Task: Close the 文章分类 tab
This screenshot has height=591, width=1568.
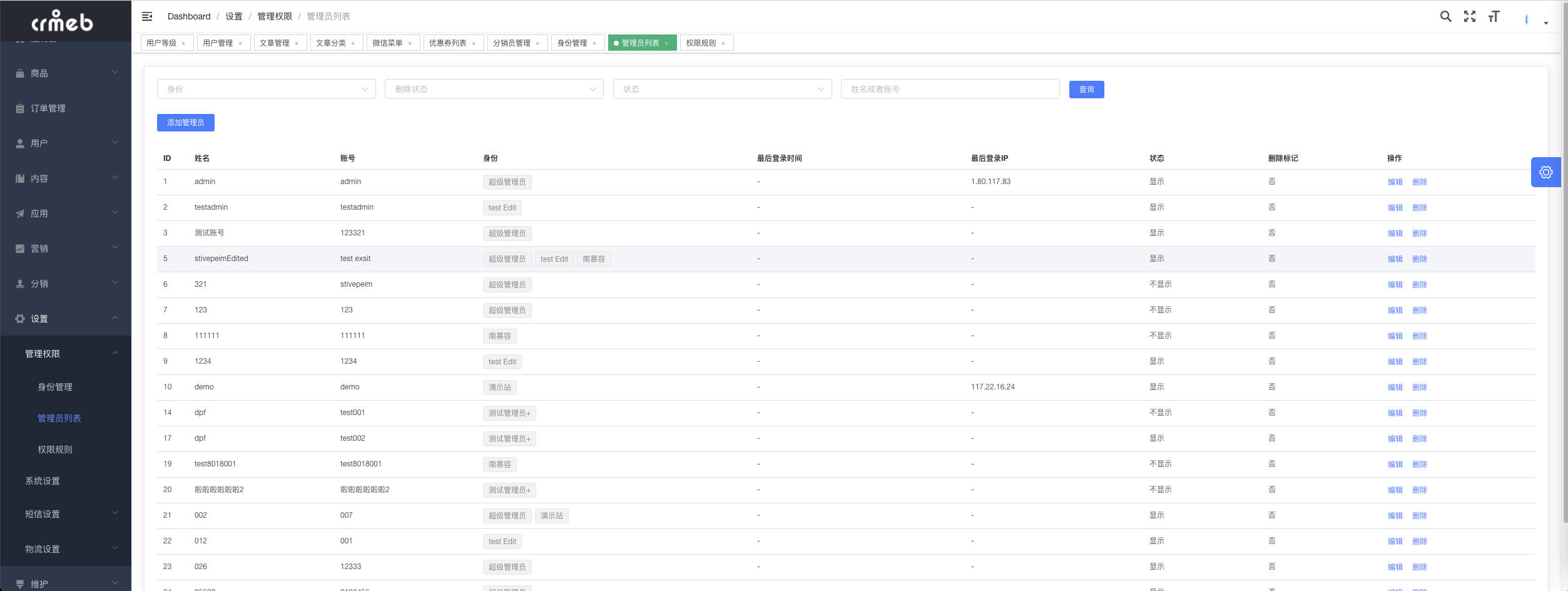Action: click(353, 43)
